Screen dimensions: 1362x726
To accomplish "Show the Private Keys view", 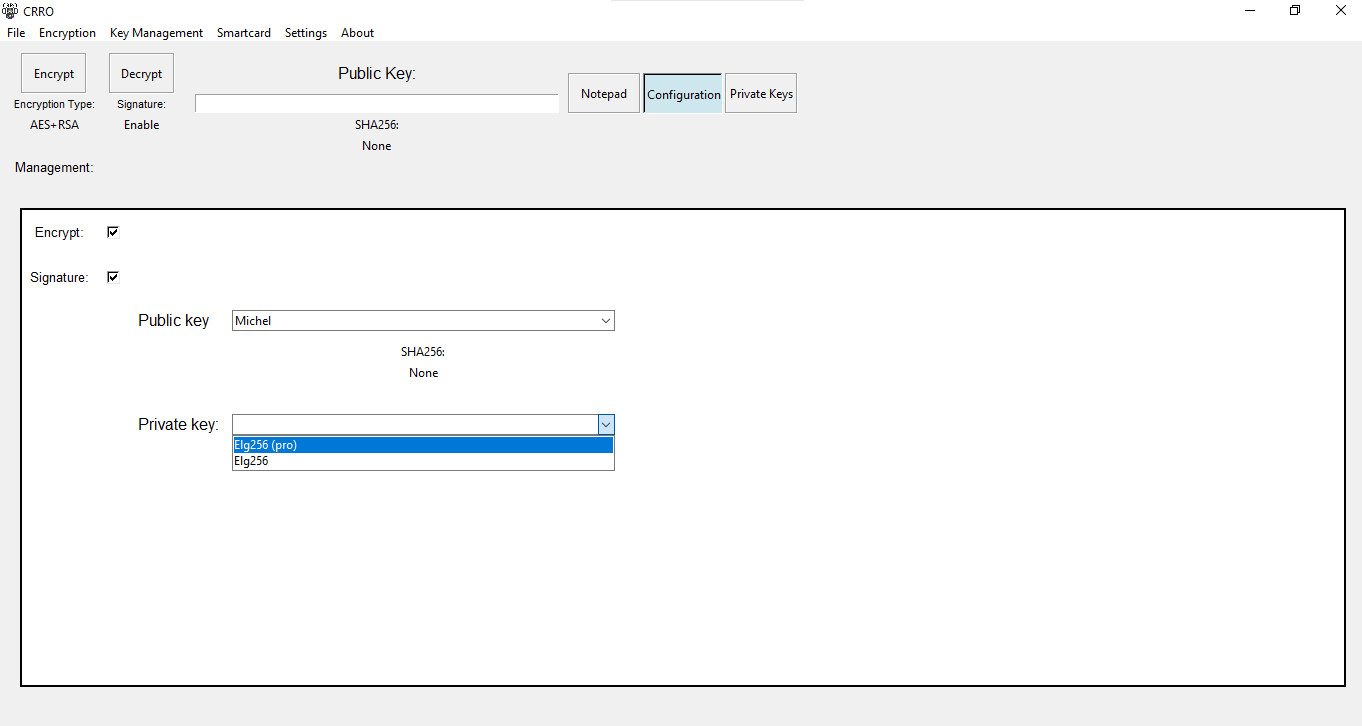I will (x=761, y=93).
